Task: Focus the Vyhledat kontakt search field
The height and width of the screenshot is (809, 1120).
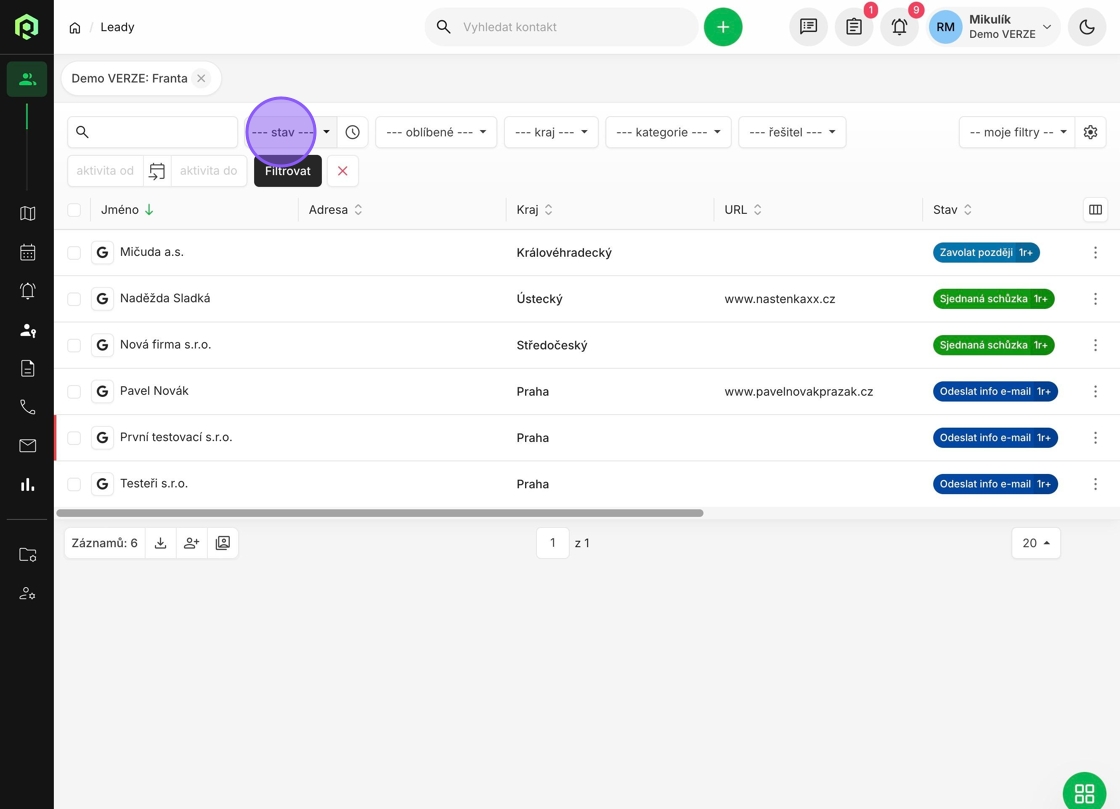Action: tap(561, 27)
